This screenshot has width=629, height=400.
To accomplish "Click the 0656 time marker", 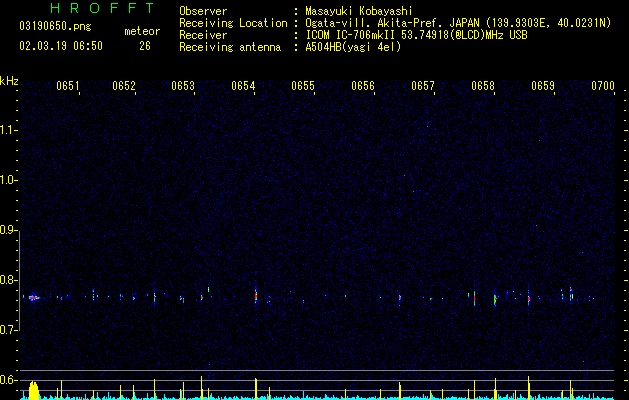I will coord(363,86).
